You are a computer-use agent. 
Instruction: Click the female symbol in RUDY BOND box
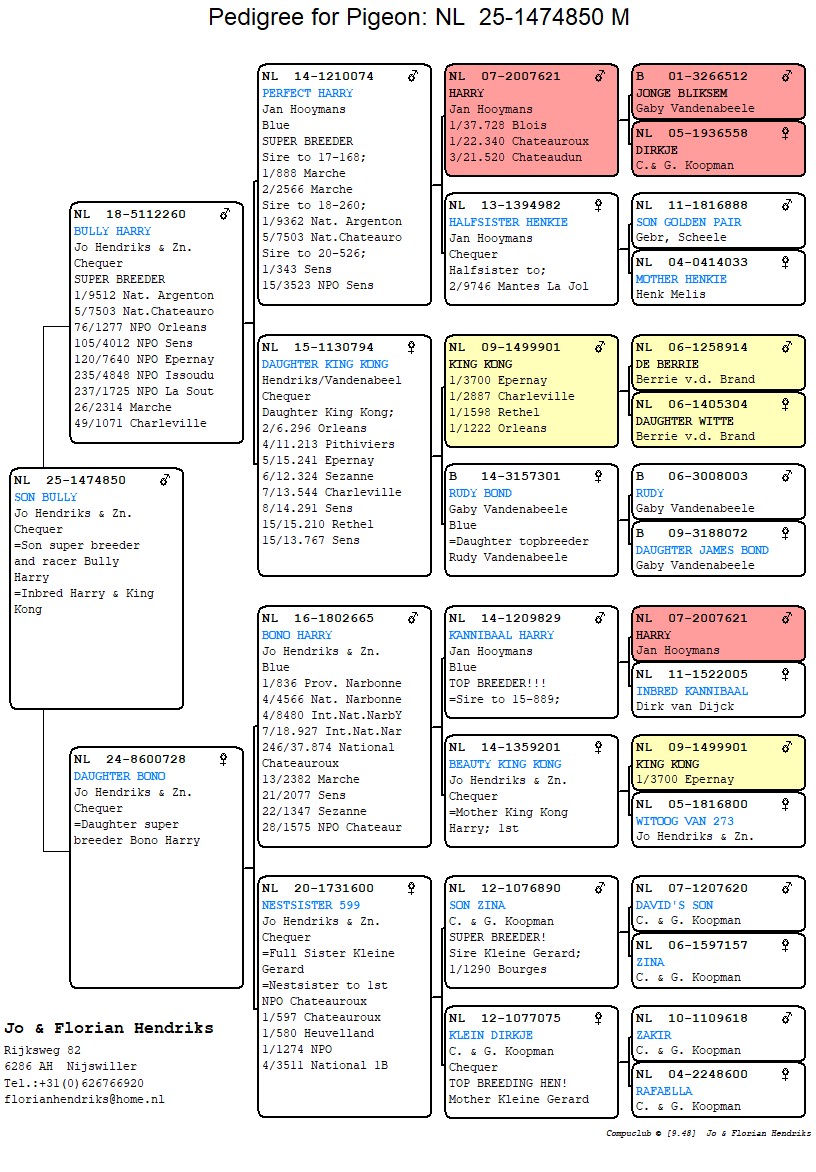pos(599,477)
